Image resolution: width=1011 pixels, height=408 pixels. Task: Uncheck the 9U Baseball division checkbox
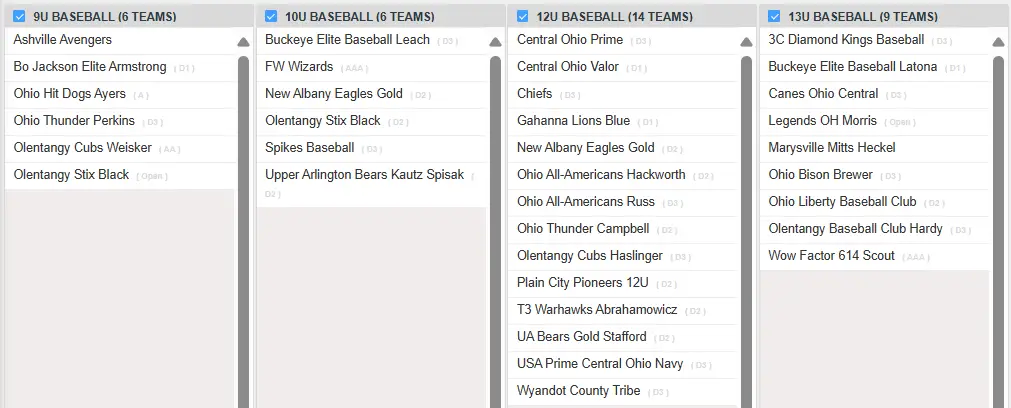click(x=19, y=16)
